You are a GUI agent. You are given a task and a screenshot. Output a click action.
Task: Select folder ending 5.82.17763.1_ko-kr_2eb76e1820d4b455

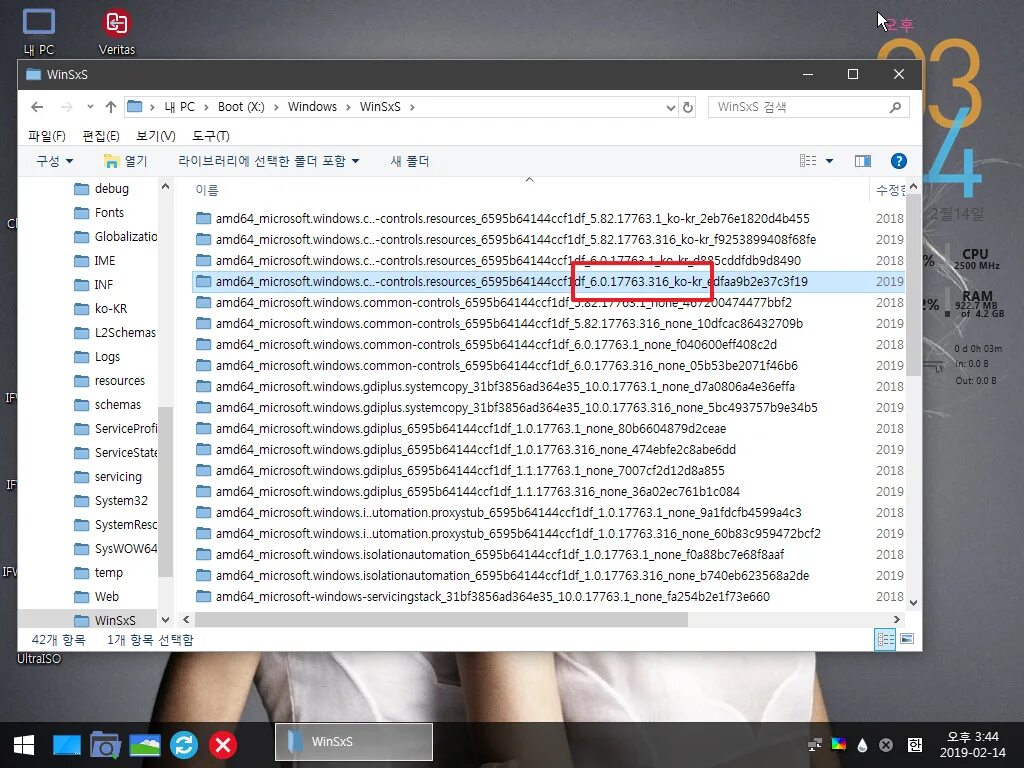(x=502, y=219)
